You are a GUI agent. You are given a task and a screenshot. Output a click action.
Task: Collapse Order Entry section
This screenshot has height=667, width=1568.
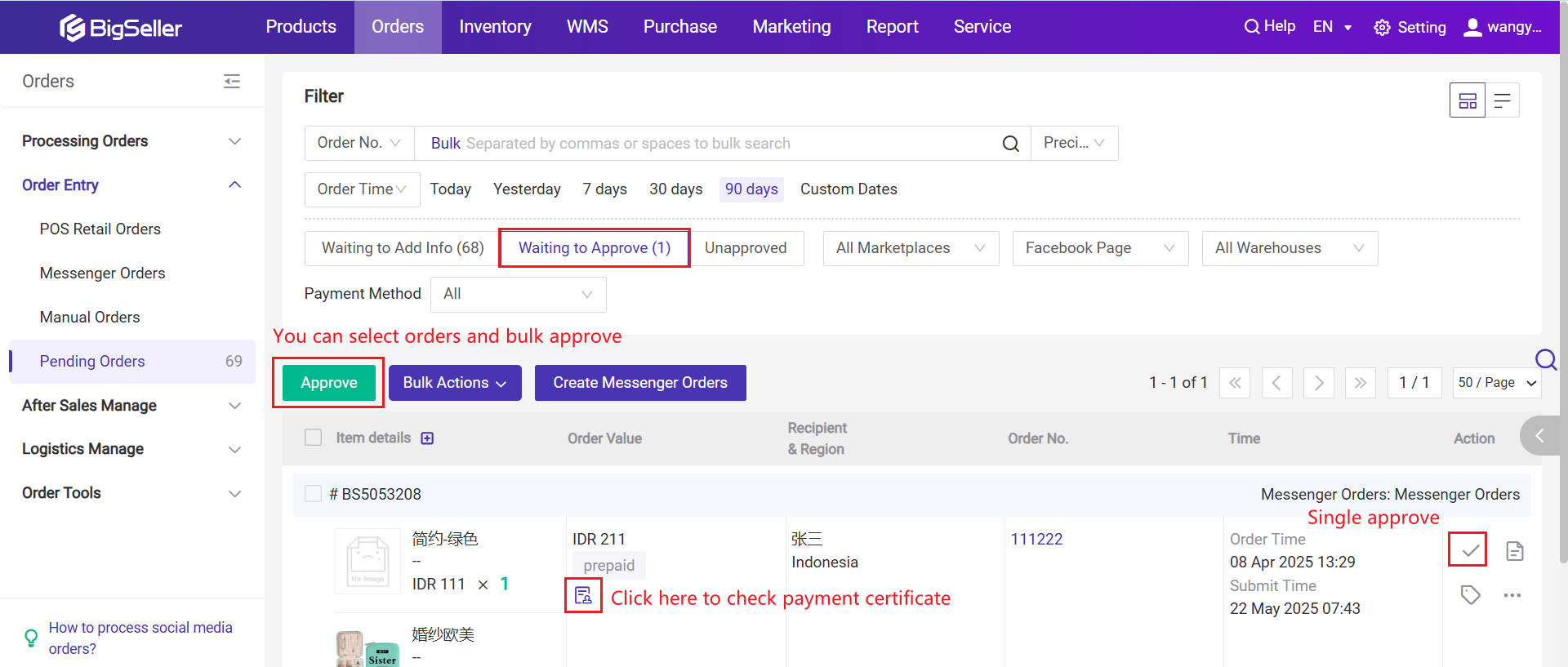coord(131,185)
